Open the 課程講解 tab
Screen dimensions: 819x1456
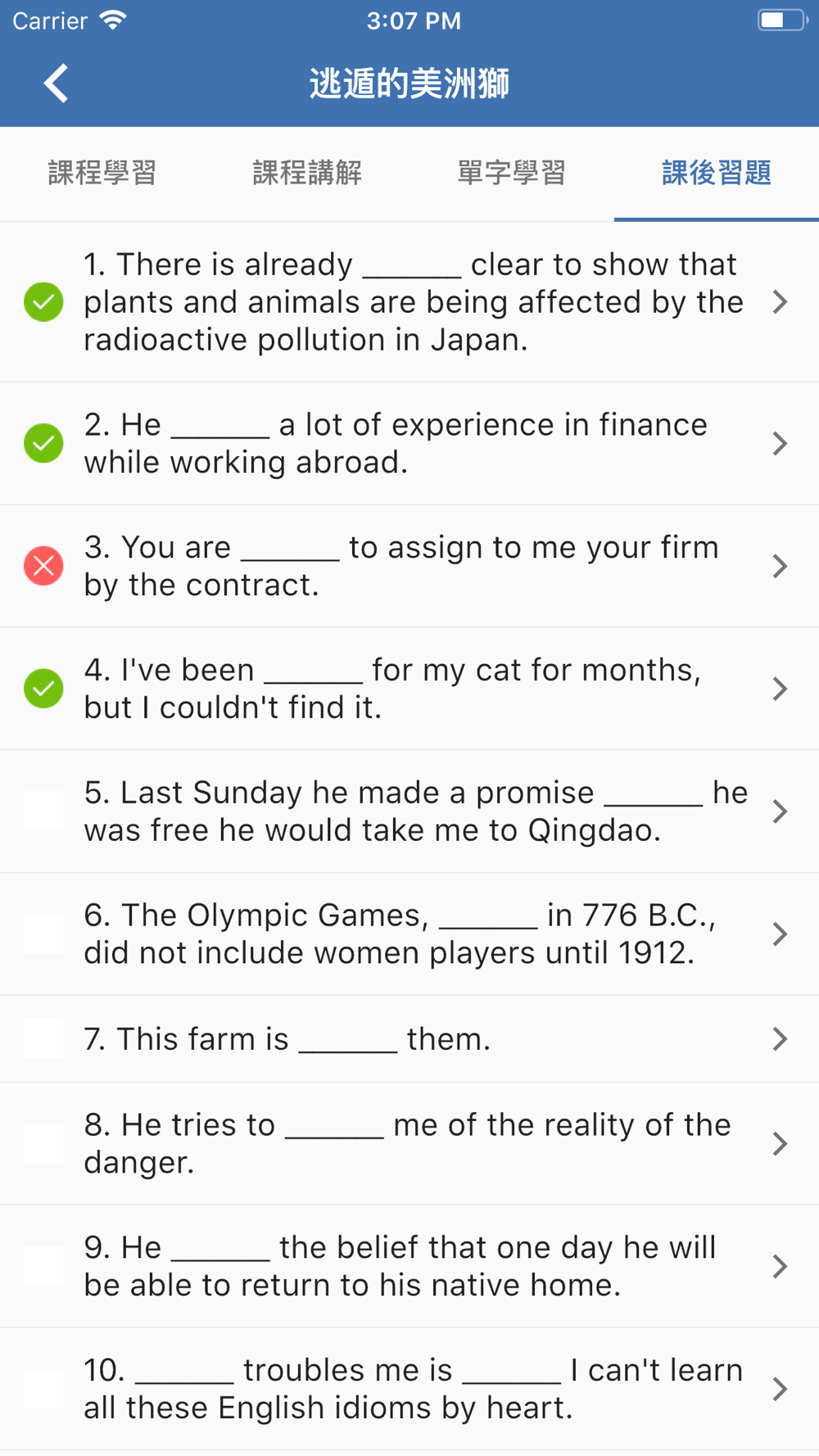tap(307, 174)
